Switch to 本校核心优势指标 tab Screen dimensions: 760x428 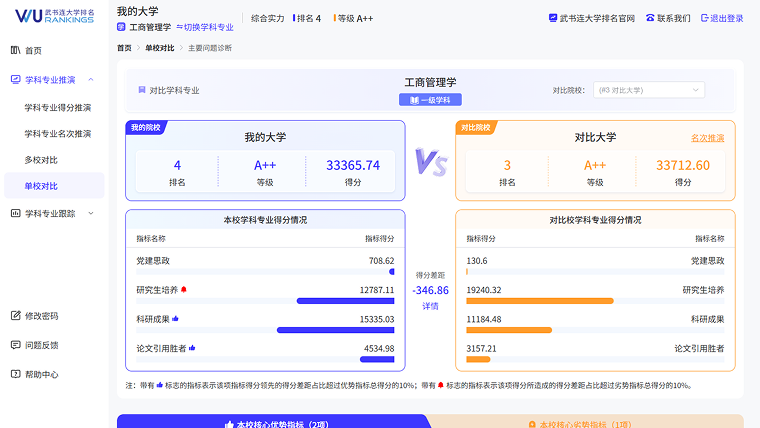click(x=272, y=422)
